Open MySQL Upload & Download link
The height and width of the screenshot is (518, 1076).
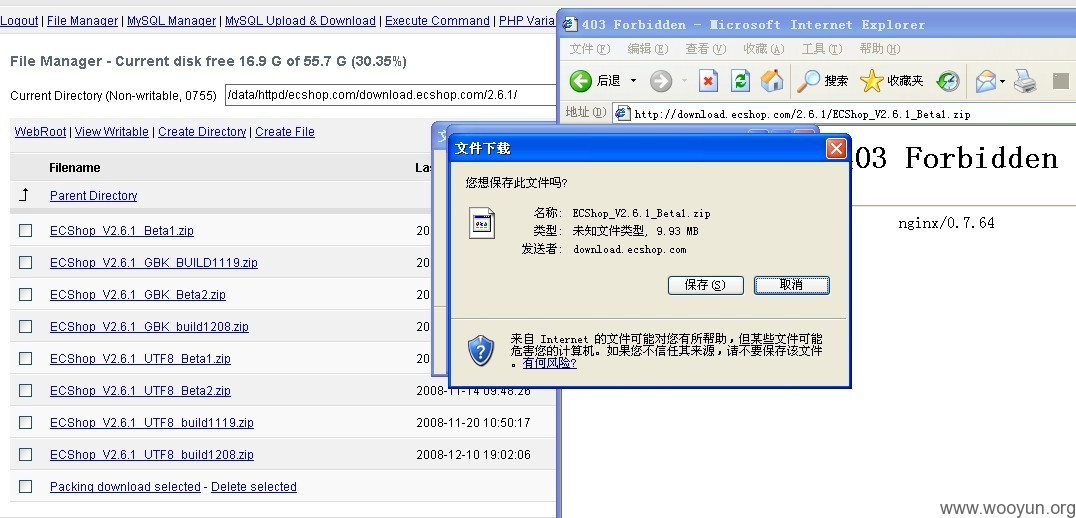(301, 21)
